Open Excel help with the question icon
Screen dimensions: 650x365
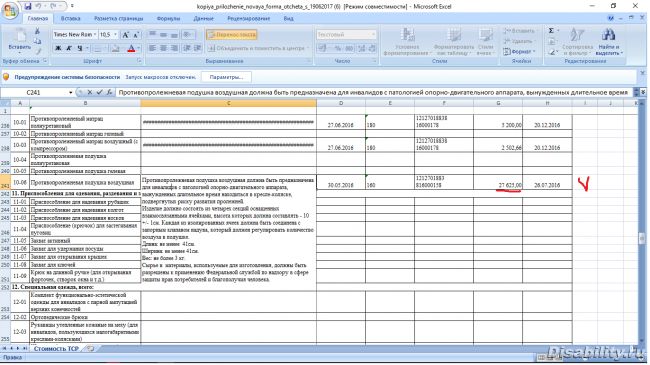pyautogui.click(x=610, y=18)
